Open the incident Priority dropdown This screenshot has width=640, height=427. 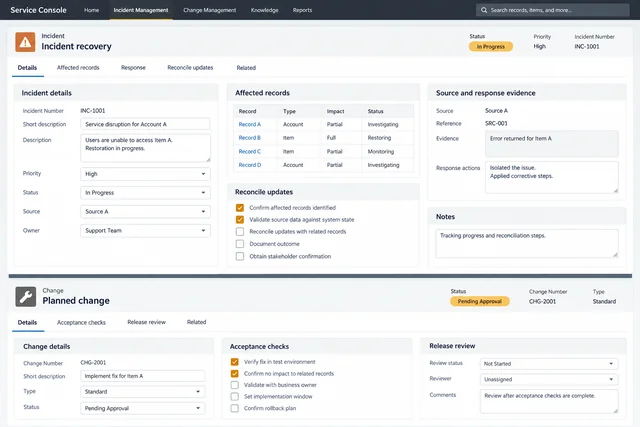(x=145, y=174)
